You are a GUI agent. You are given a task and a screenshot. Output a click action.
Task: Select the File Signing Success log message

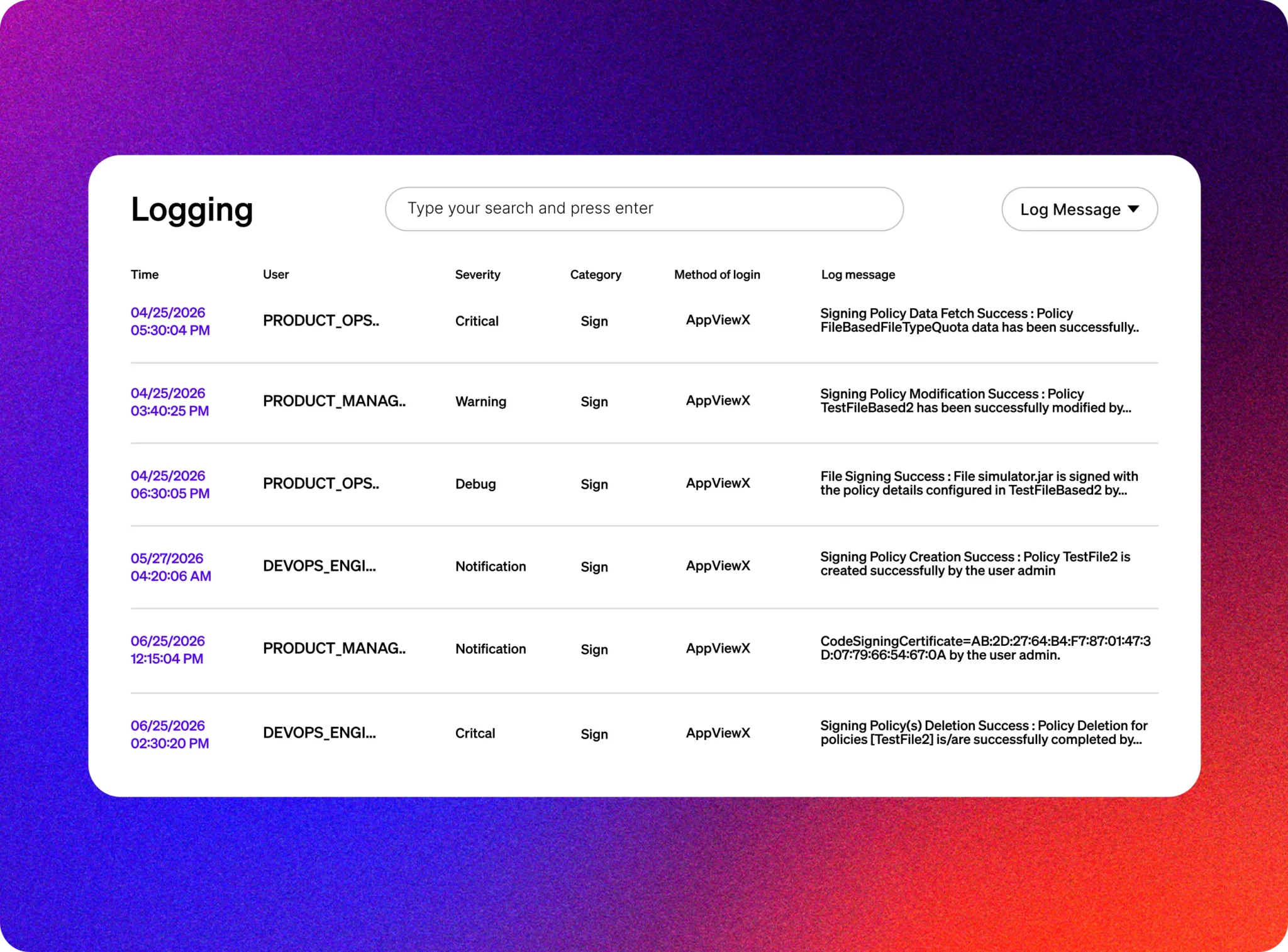[x=979, y=484]
